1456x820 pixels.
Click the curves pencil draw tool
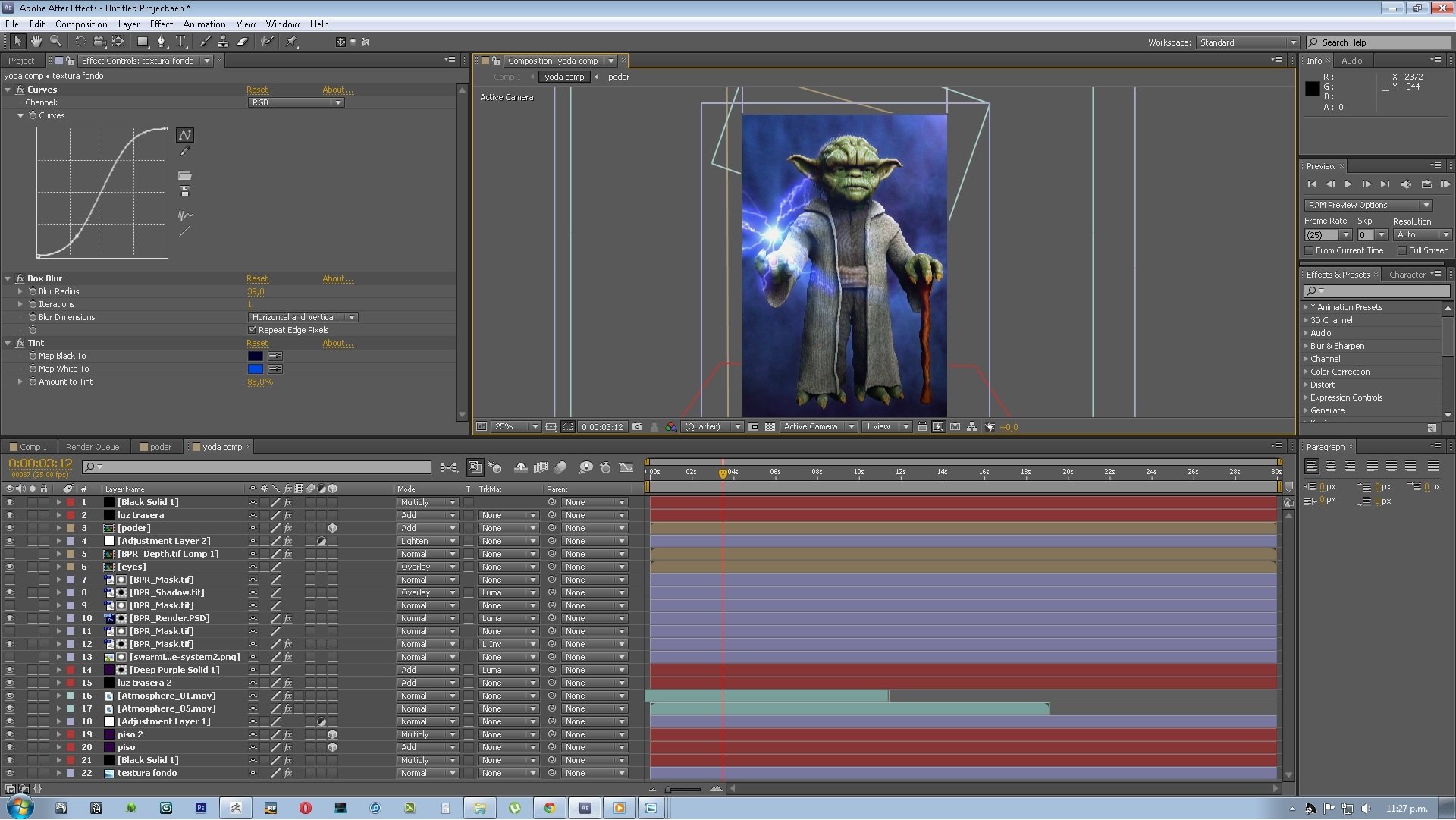click(x=184, y=152)
